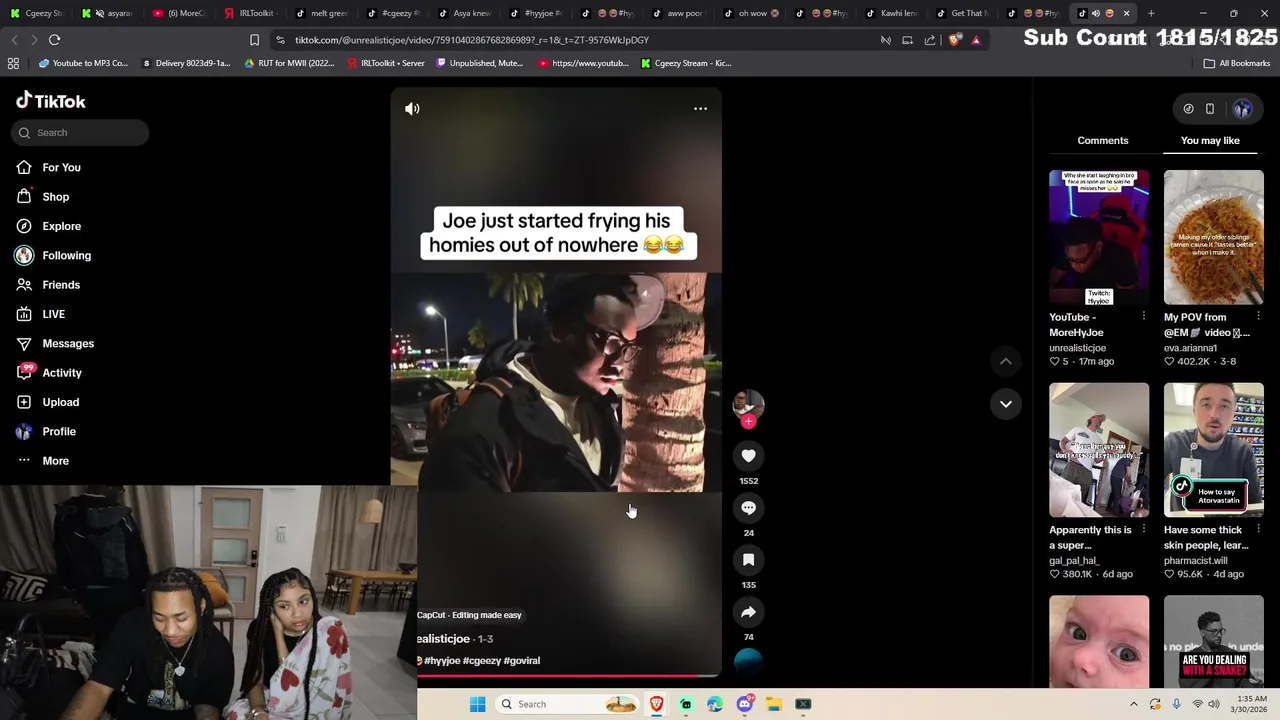Switch to the You may like tab

tap(1210, 140)
